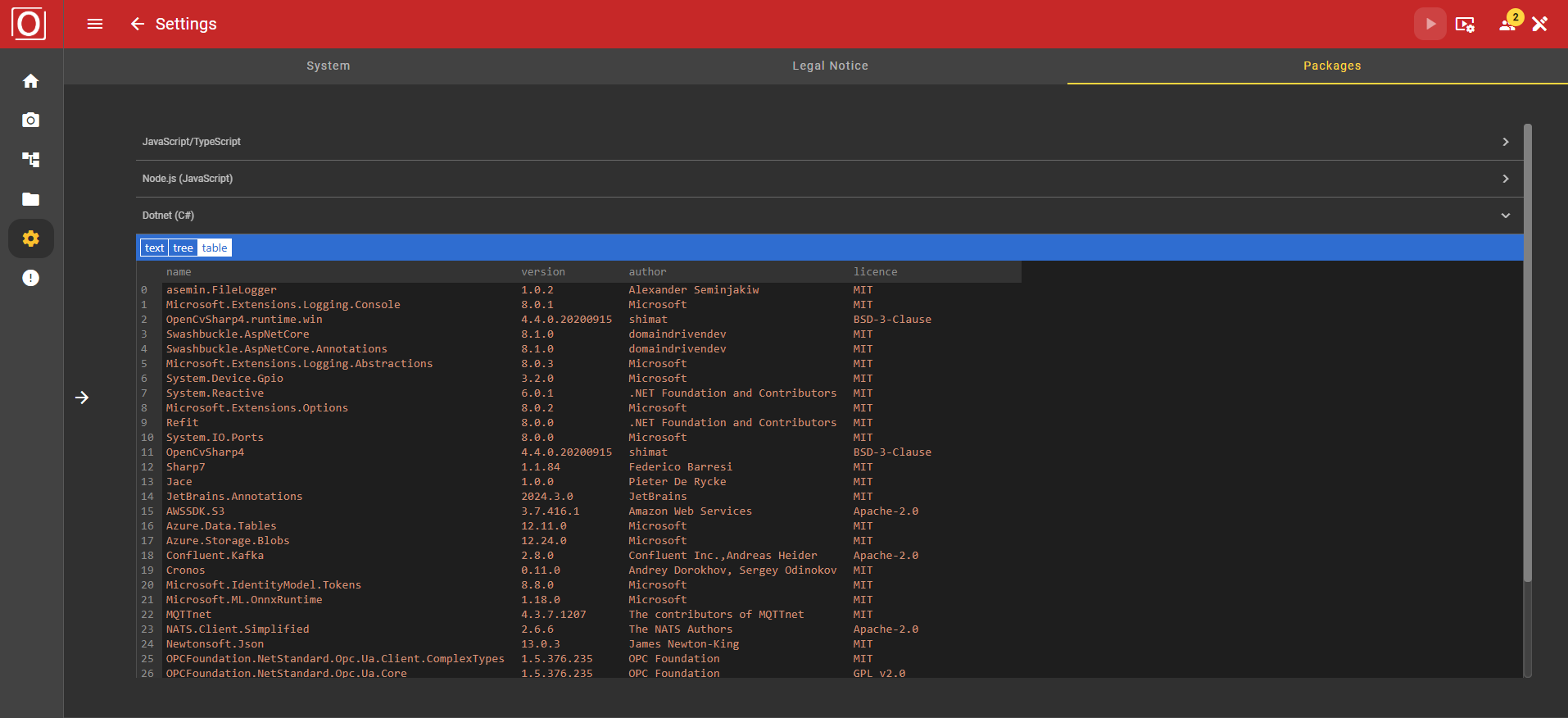Click the GPL v2.0 licence cell
The height and width of the screenshot is (718, 1568).
[x=880, y=673]
